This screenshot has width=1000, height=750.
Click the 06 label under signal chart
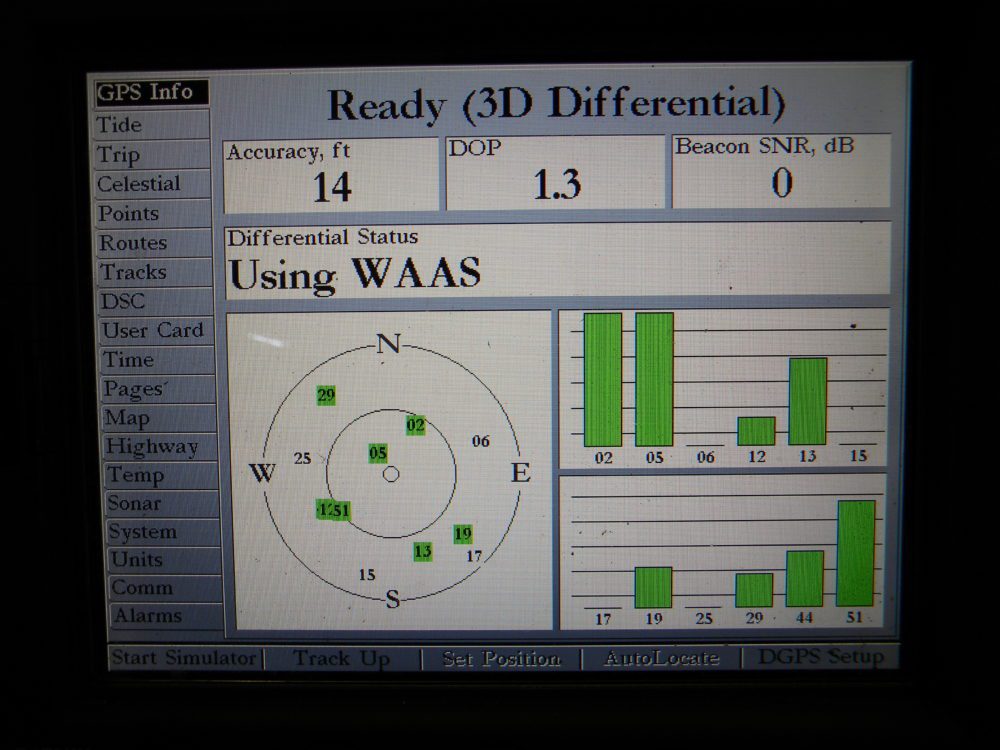point(705,457)
